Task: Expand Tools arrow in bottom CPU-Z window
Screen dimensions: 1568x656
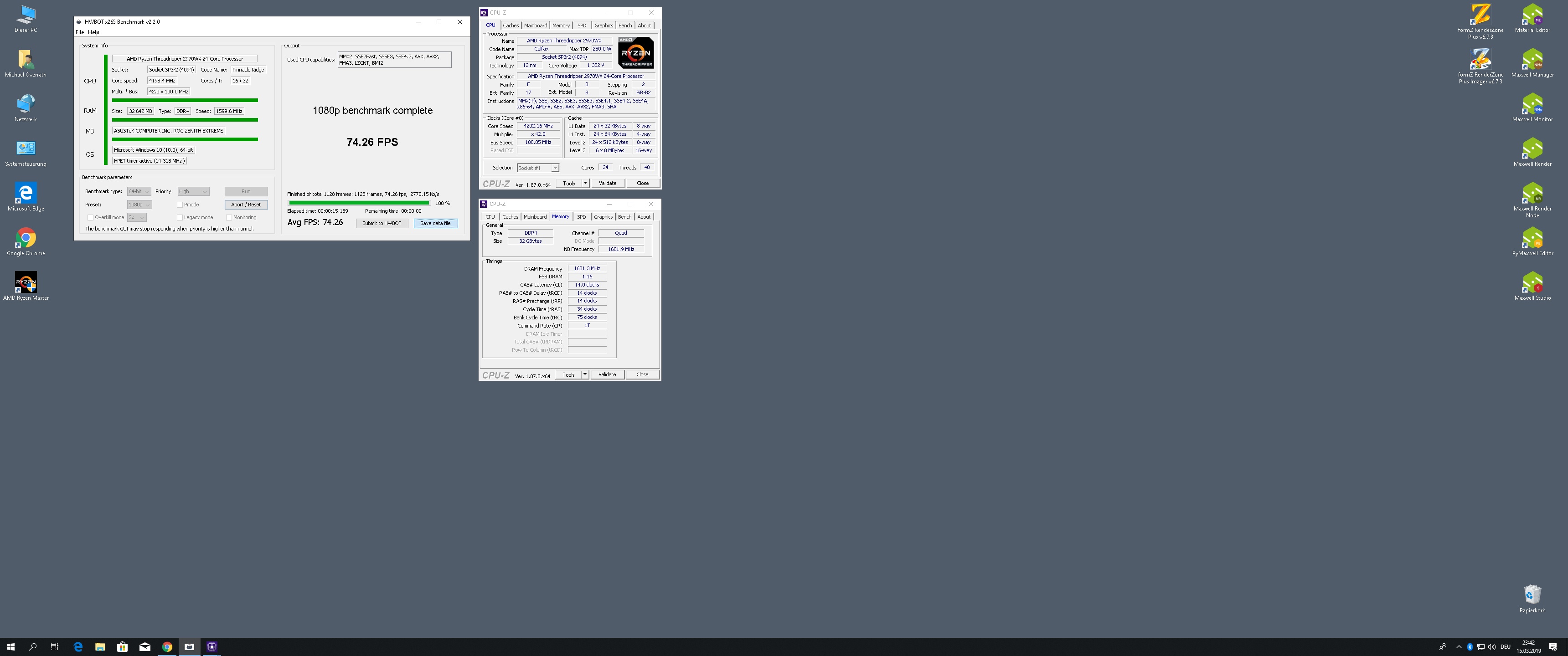Action: click(x=585, y=374)
